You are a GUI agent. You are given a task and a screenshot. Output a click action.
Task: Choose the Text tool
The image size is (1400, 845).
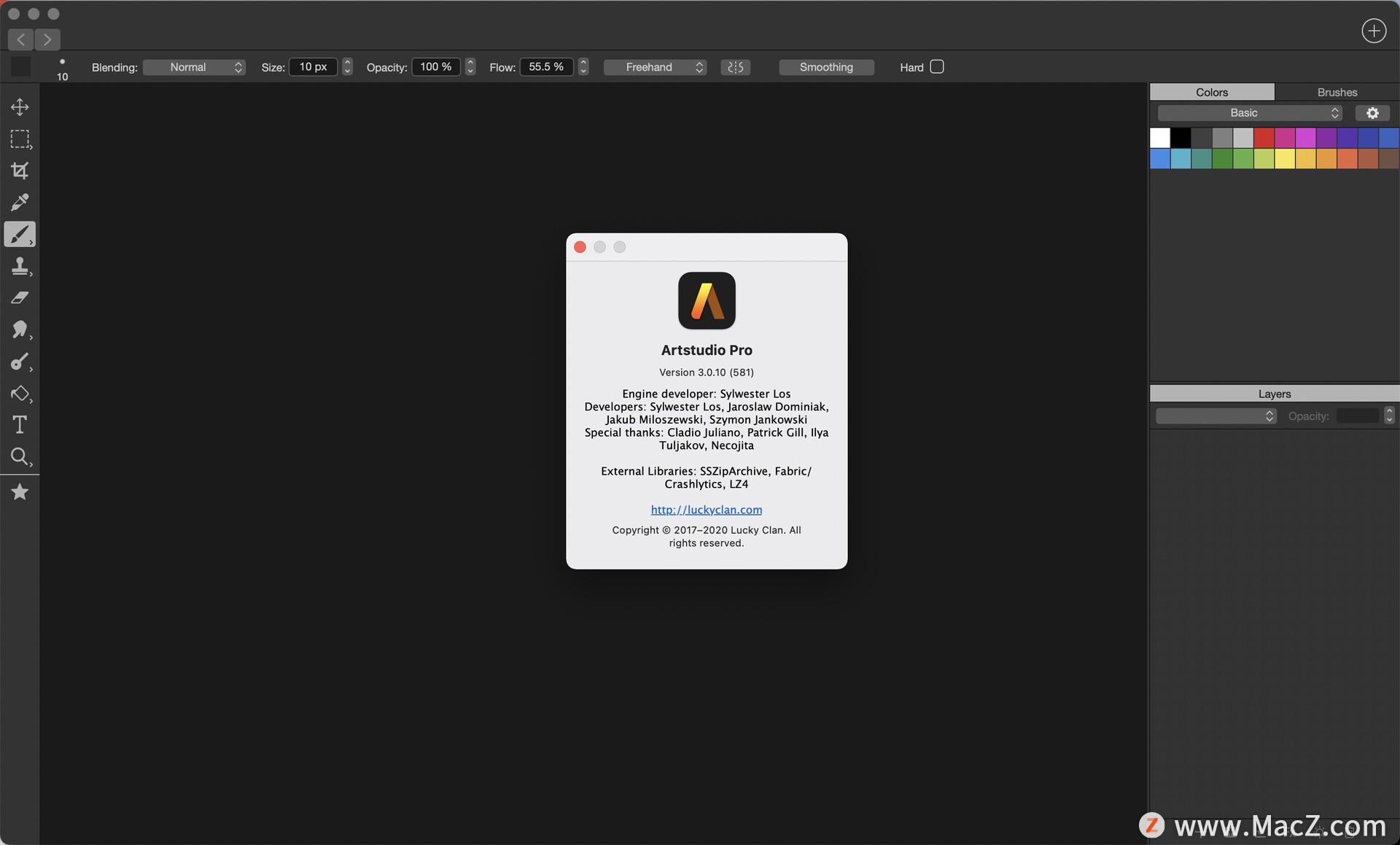(x=20, y=425)
